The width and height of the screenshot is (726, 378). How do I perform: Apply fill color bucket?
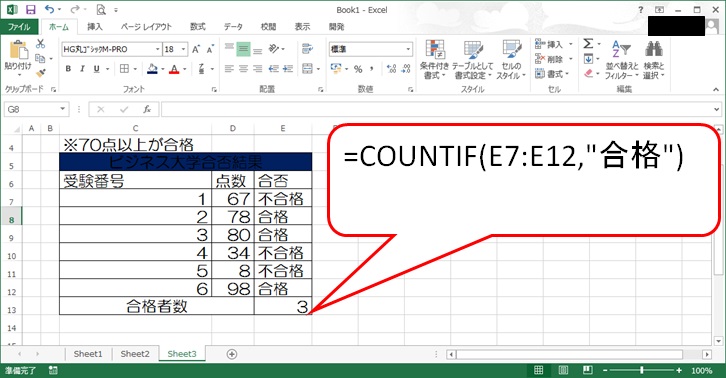click(x=152, y=69)
